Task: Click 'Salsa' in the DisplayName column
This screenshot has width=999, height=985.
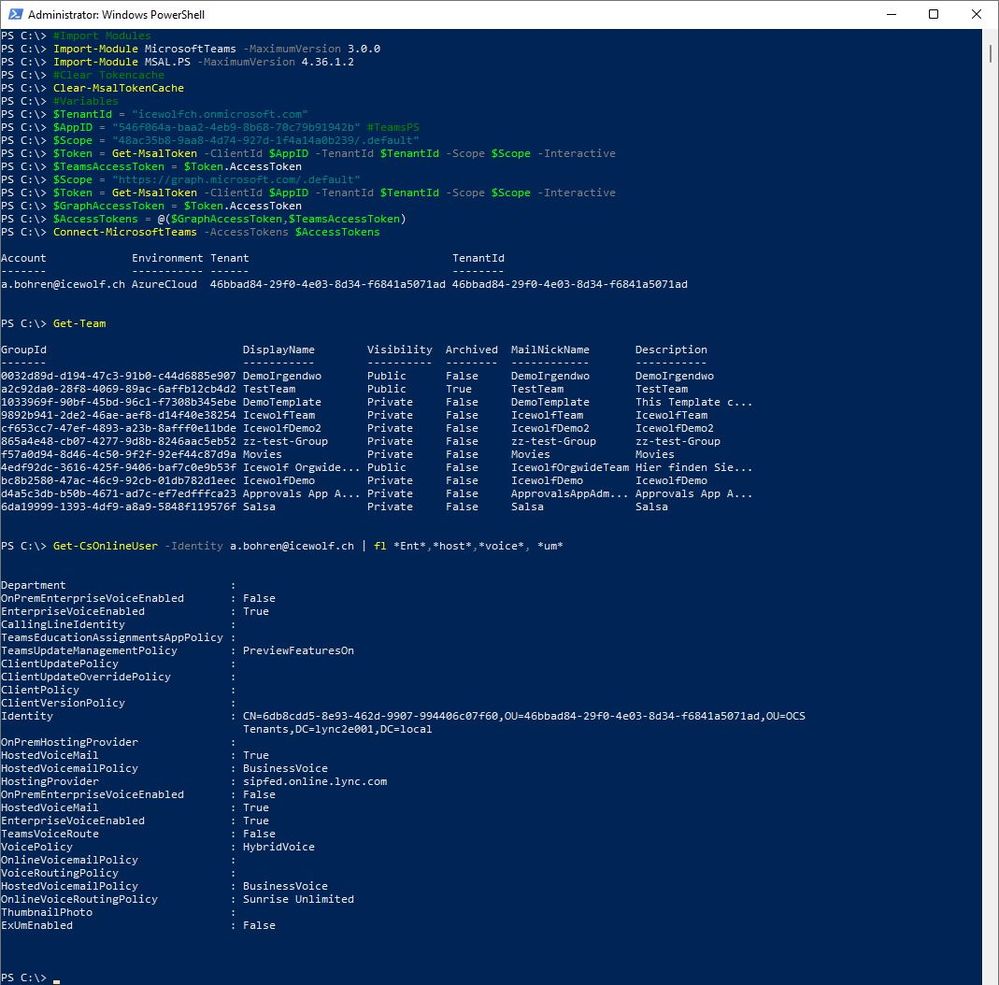Action: (x=259, y=507)
